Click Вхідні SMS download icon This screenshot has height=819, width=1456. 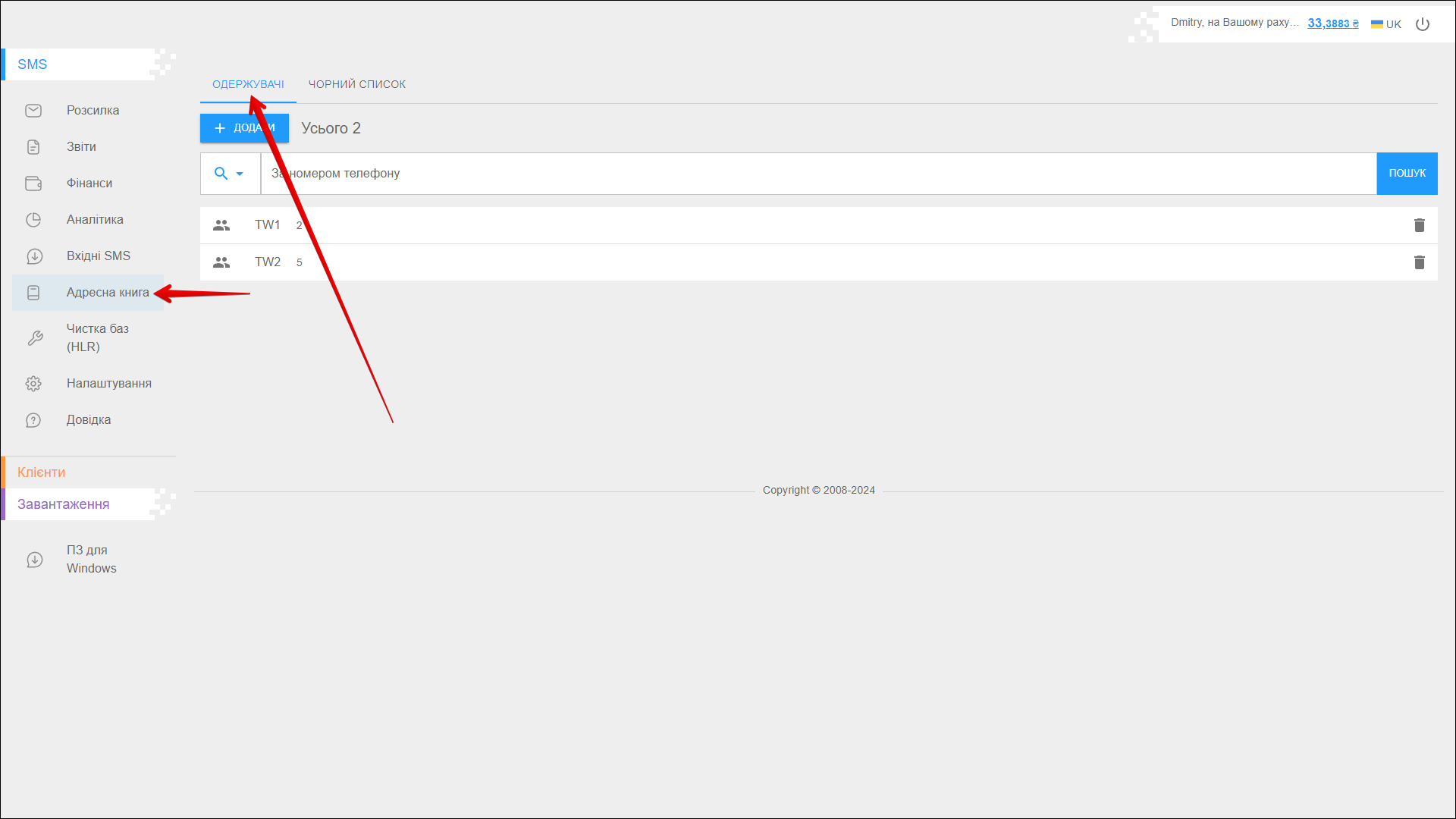pyautogui.click(x=34, y=256)
